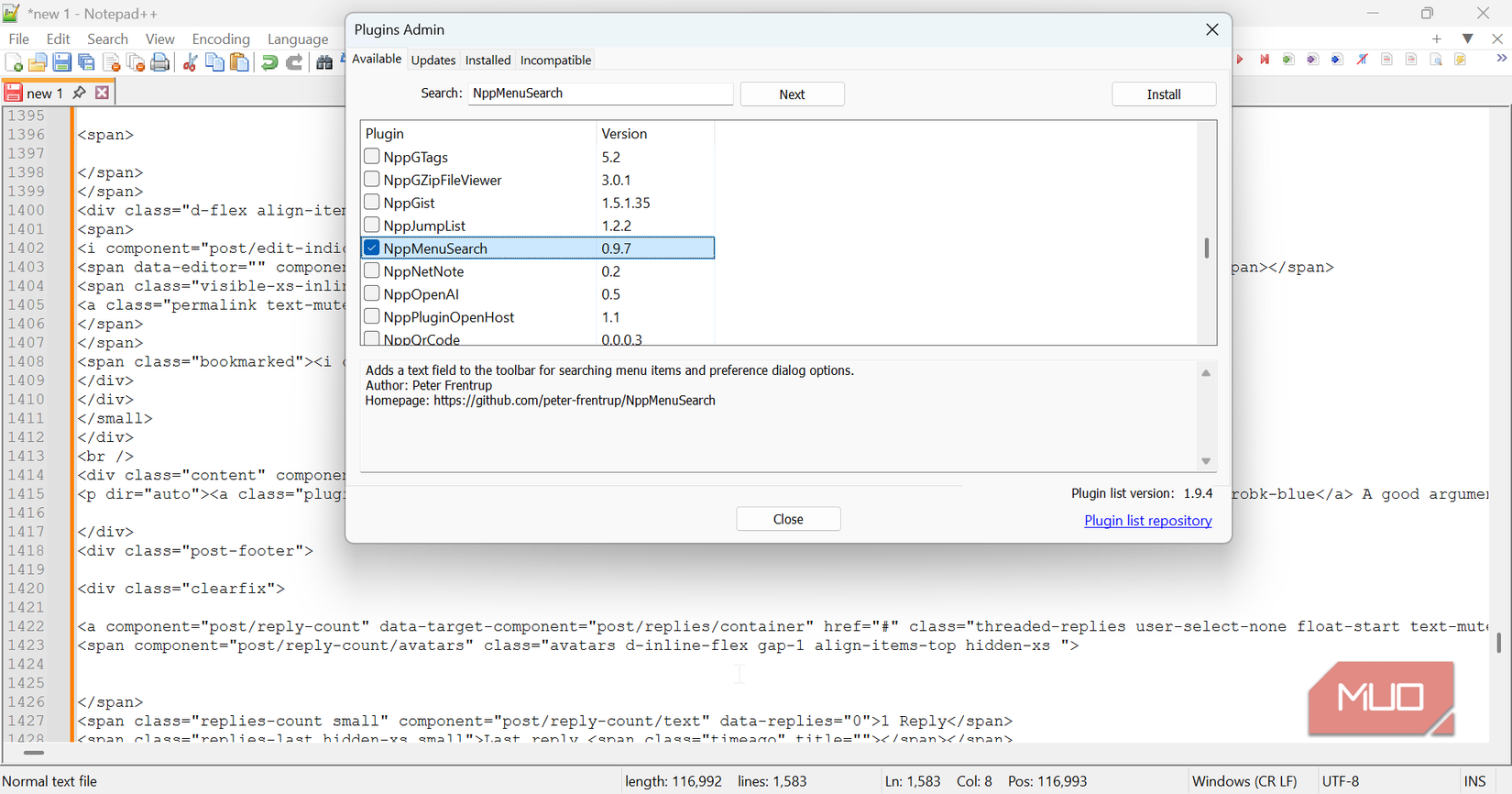Click the yellow lightning document toolbar icon
The height and width of the screenshot is (794, 1512).
click(x=1461, y=60)
